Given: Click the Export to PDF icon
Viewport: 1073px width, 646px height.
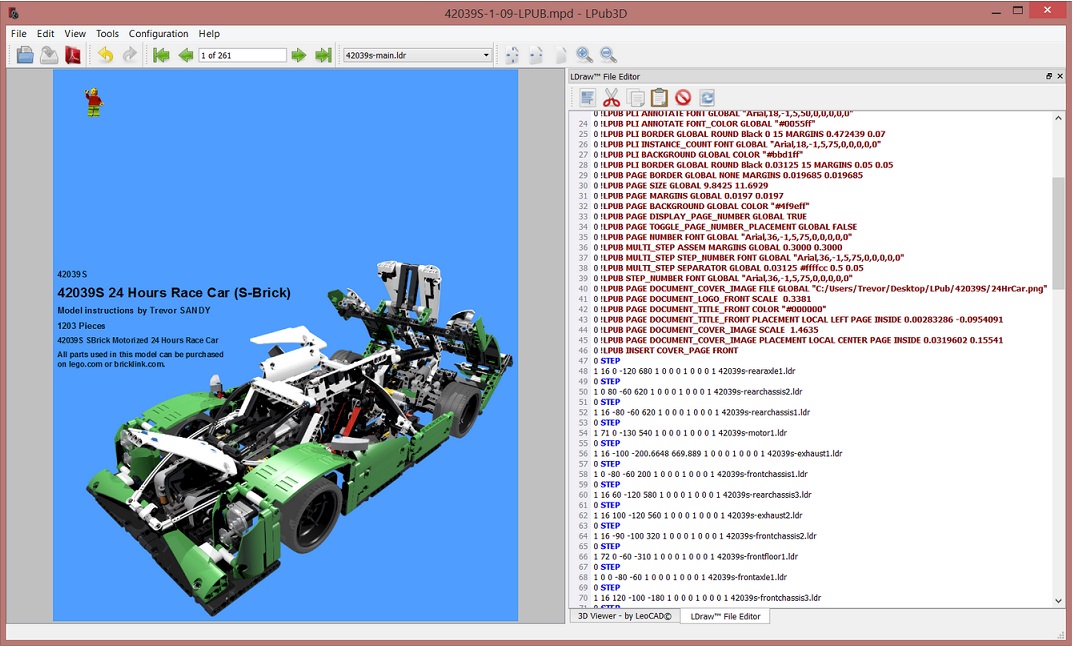Looking at the screenshot, I should (x=73, y=55).
